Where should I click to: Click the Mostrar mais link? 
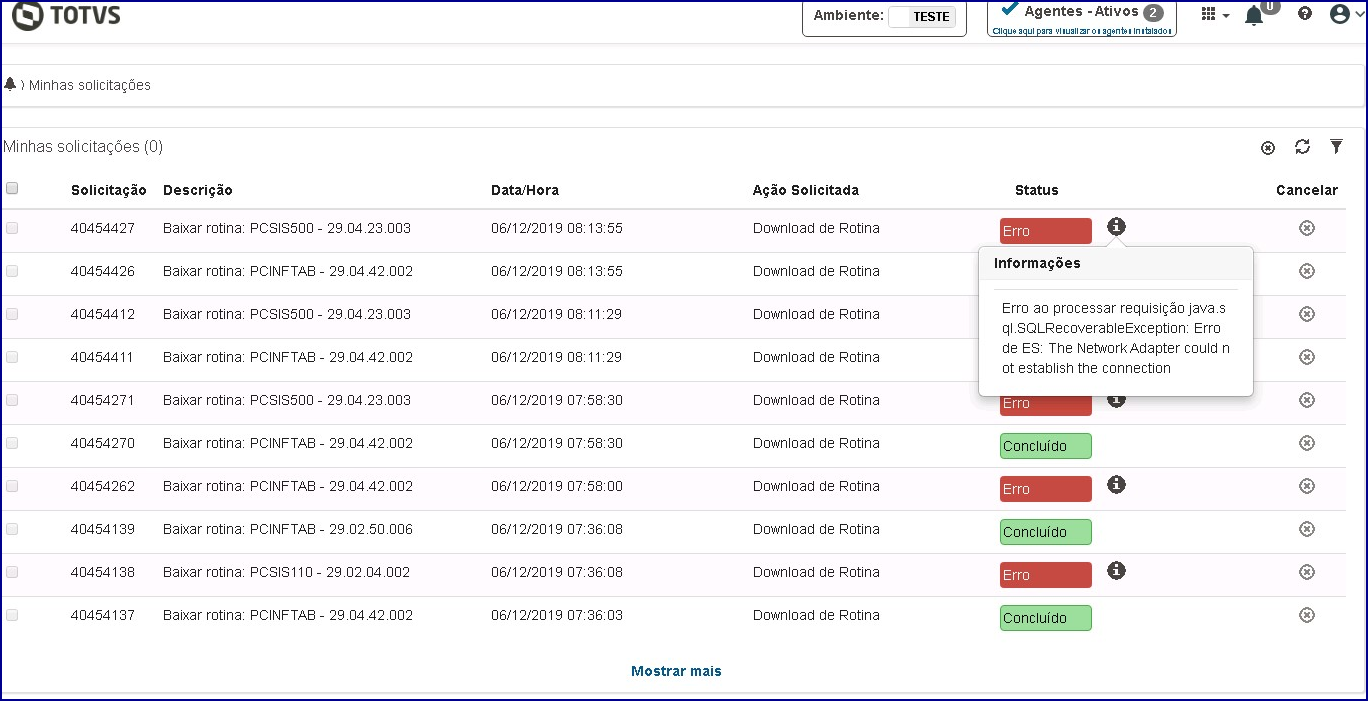[676, 671]
